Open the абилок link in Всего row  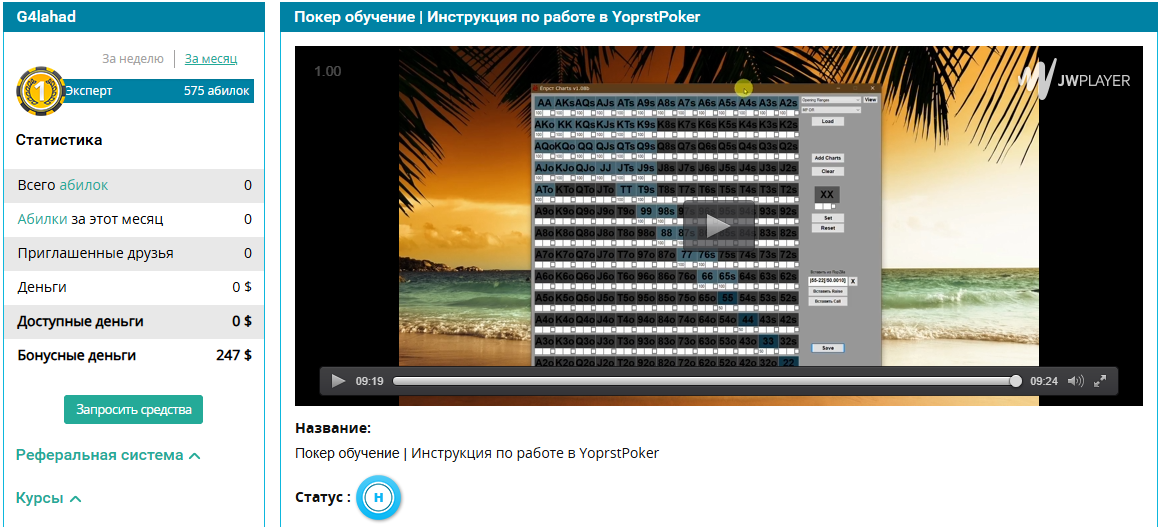coord(84,185)
